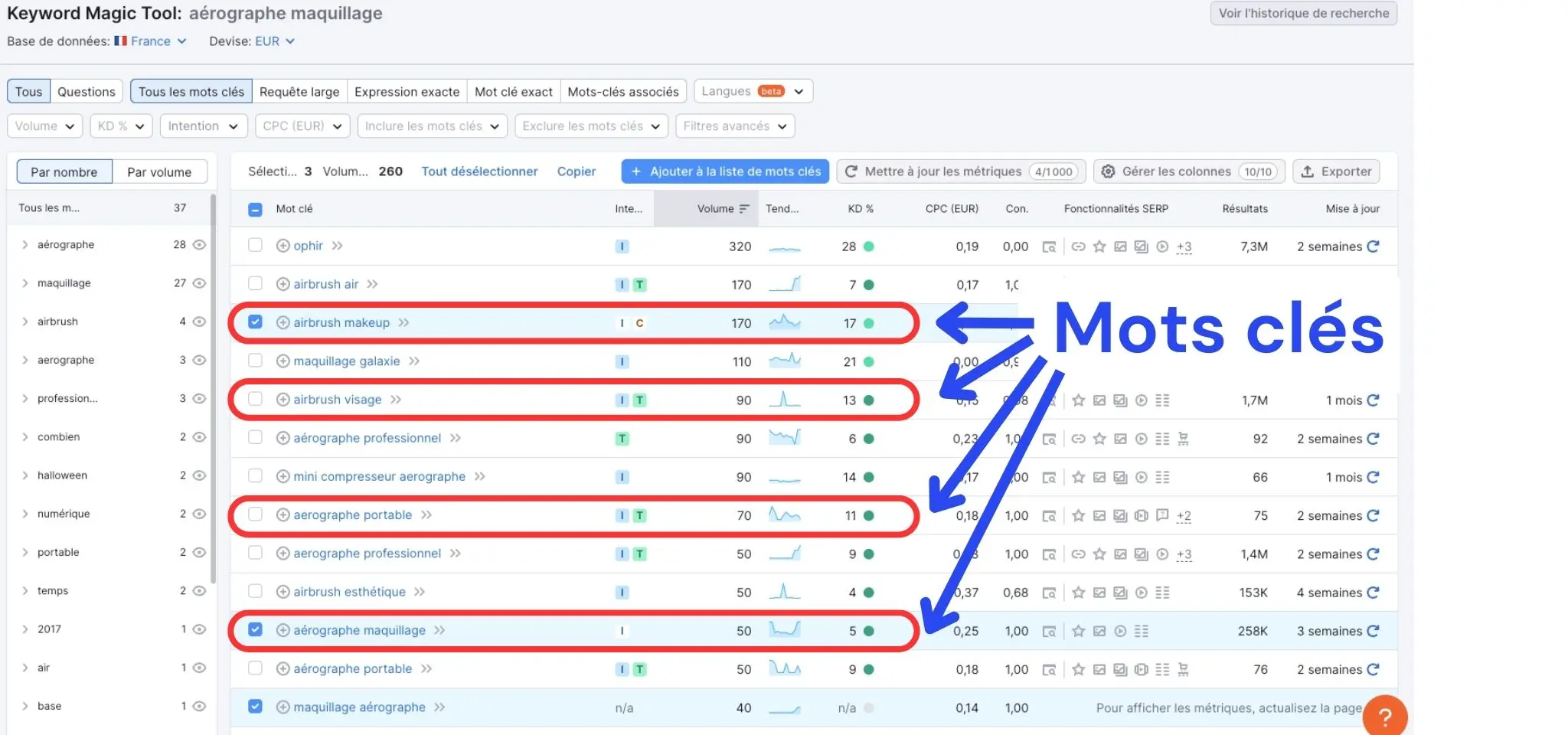Viewport: 1568px width, 735px height.
Task: Click Mettre à jour les métriques
Action: point(962,171)
